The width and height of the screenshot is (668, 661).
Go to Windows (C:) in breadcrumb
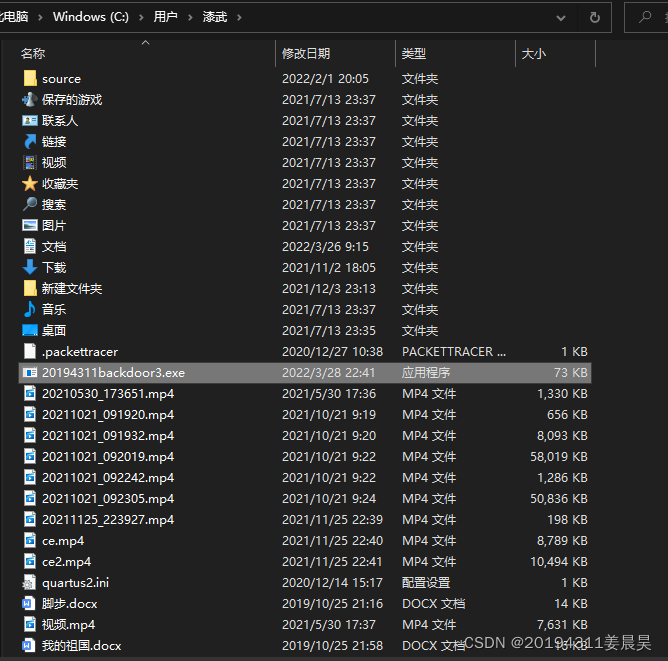pyautogui.click(x=91, y=17)
